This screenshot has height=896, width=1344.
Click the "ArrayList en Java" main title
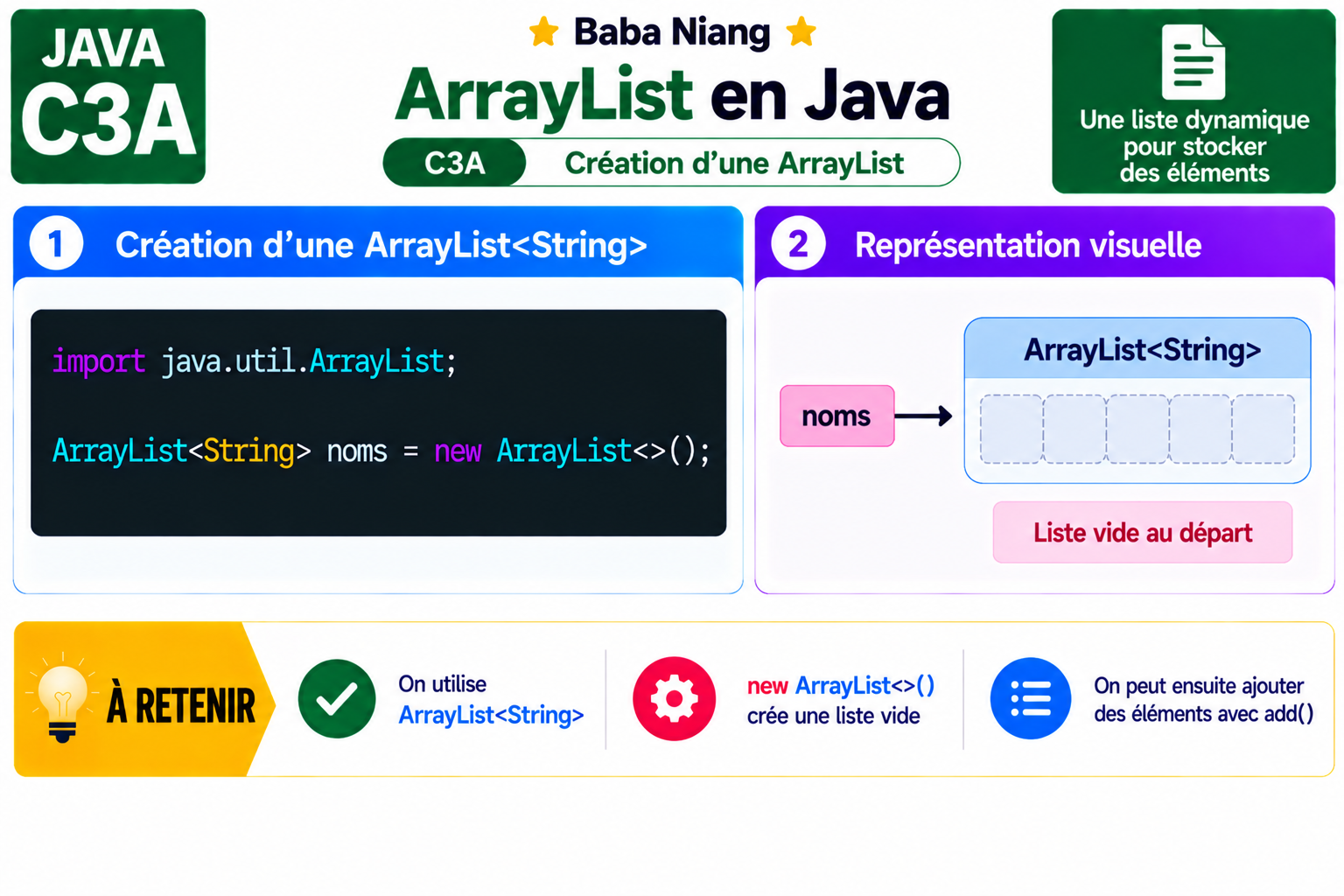(672, 94)
